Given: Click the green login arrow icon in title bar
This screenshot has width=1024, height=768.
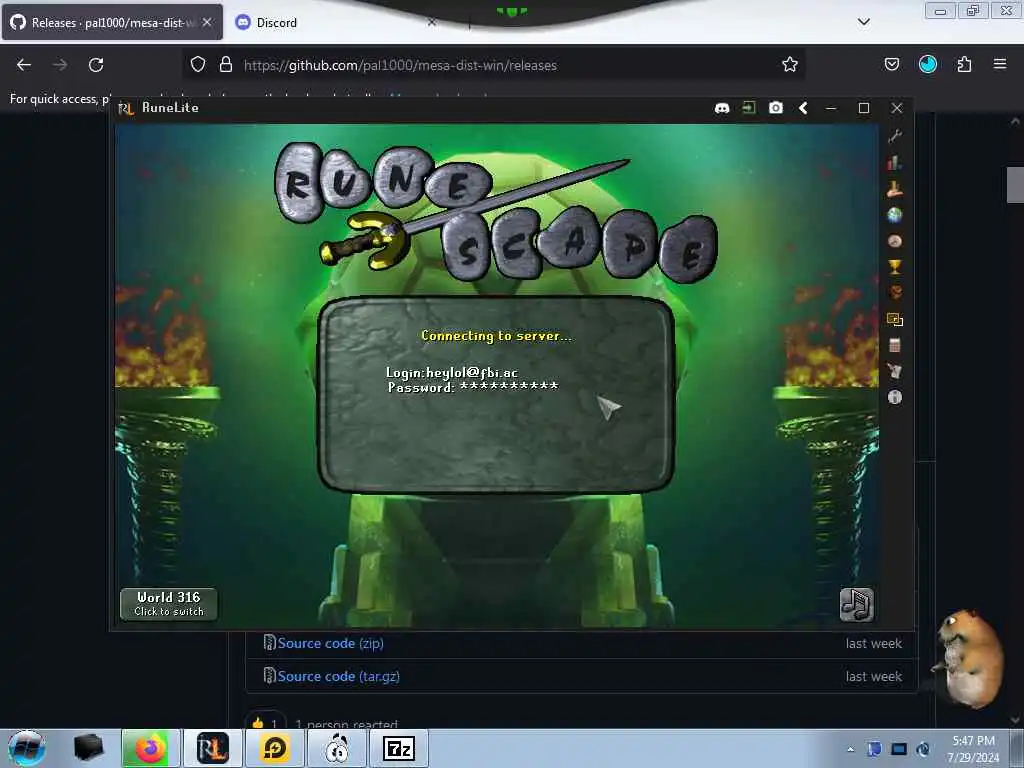Looking at the screenshot, I should [748, 108].
